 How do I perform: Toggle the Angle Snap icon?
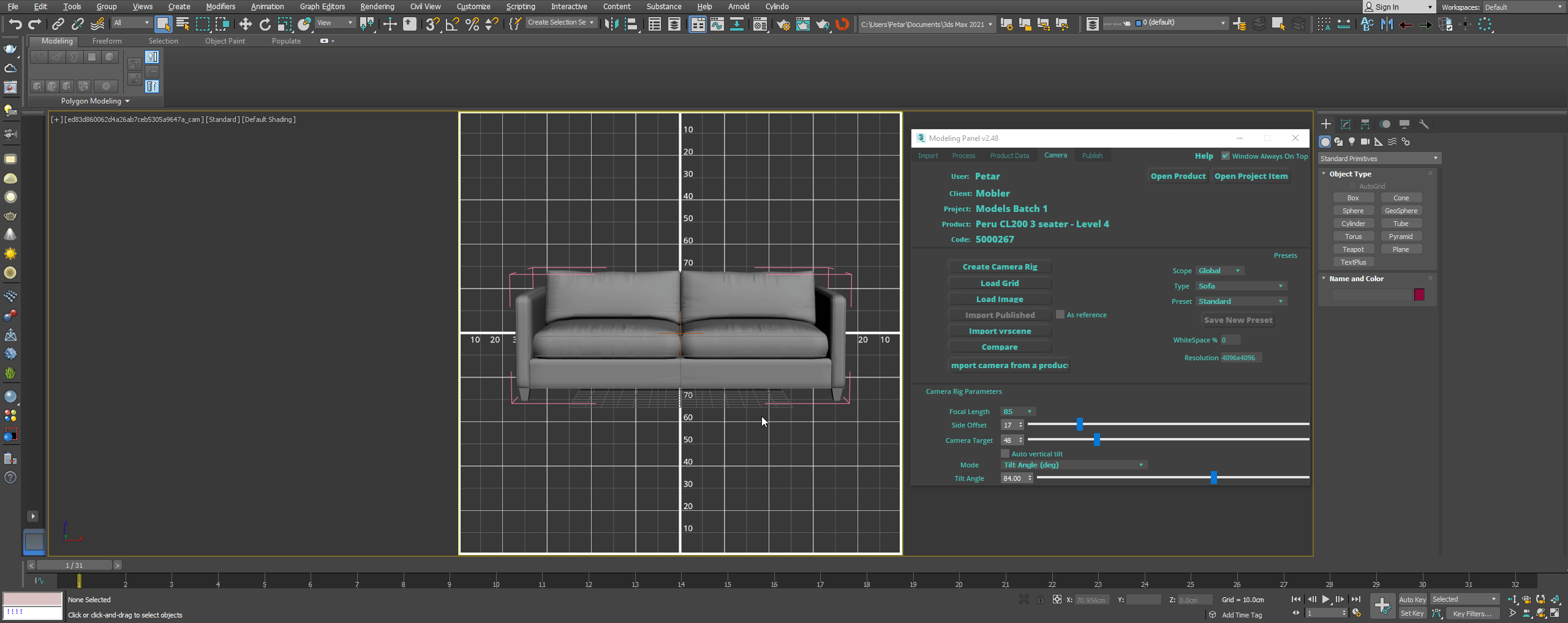click(x=452, y=24)
